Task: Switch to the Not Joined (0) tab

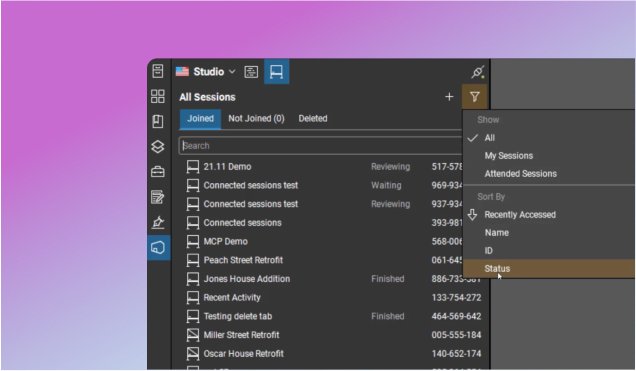Action: click(256, 118)
